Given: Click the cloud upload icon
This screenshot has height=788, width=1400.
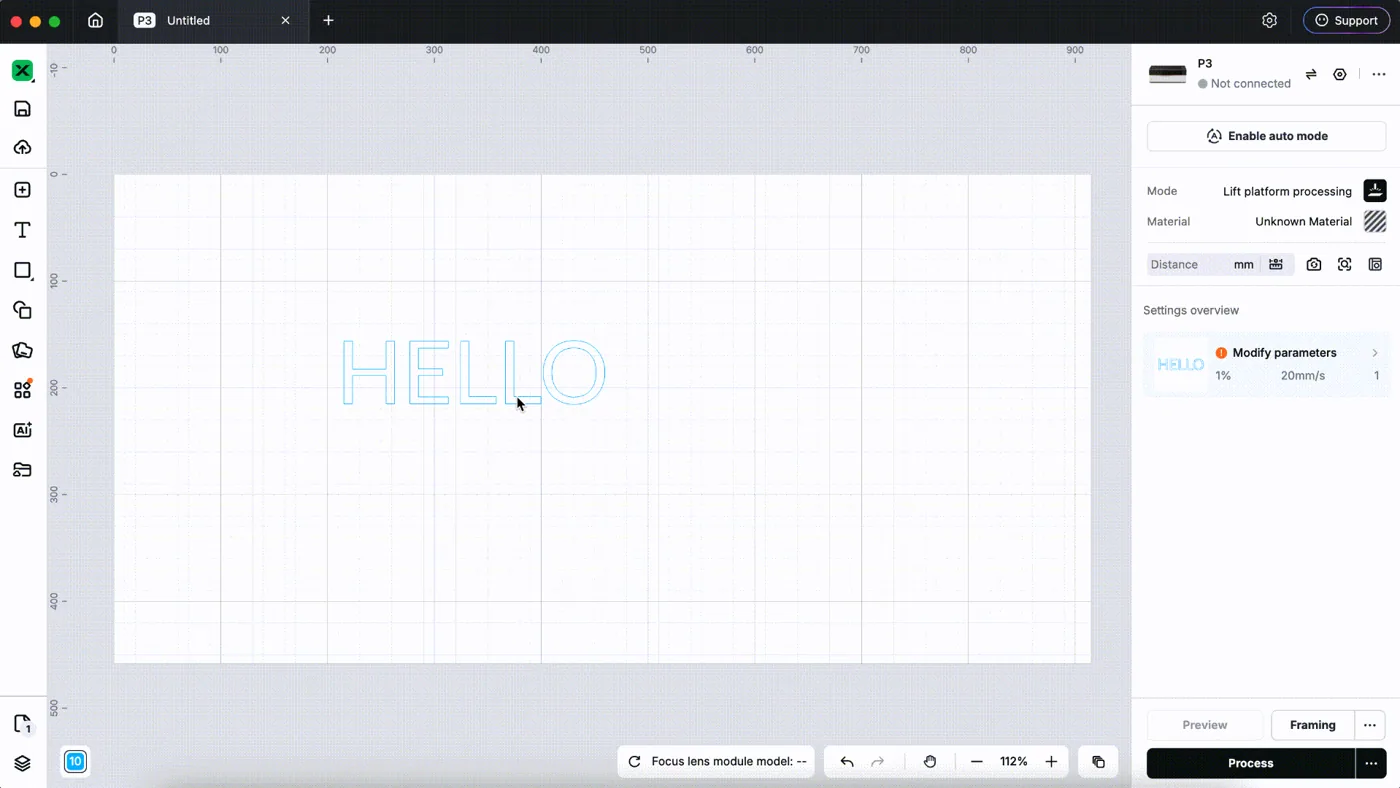Looking at the screenshot, I should [x=22, y=148].
